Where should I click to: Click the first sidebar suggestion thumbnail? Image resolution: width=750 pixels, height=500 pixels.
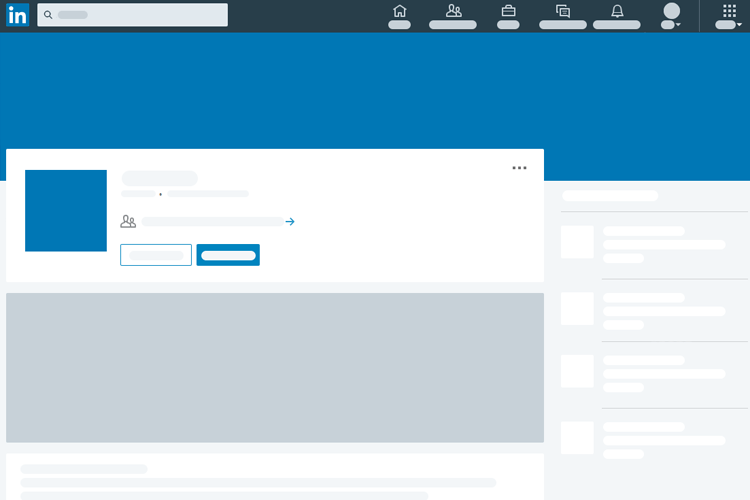[x=577, y=242]
